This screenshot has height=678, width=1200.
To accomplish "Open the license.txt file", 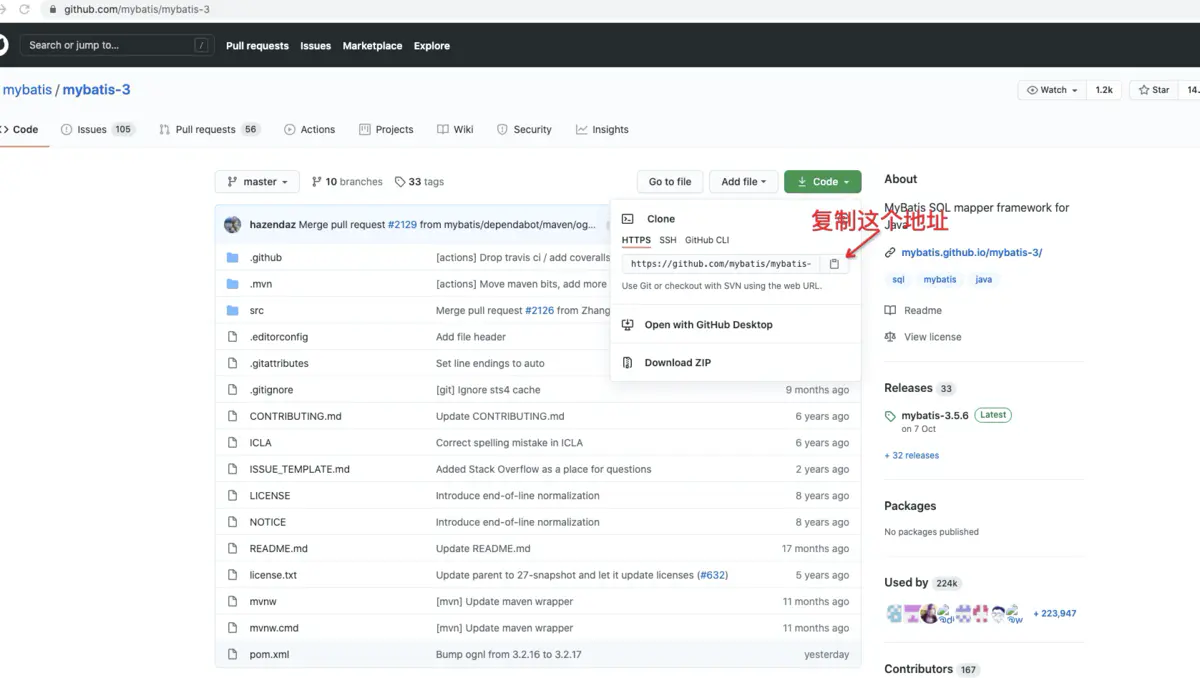I will pos(273,576).
